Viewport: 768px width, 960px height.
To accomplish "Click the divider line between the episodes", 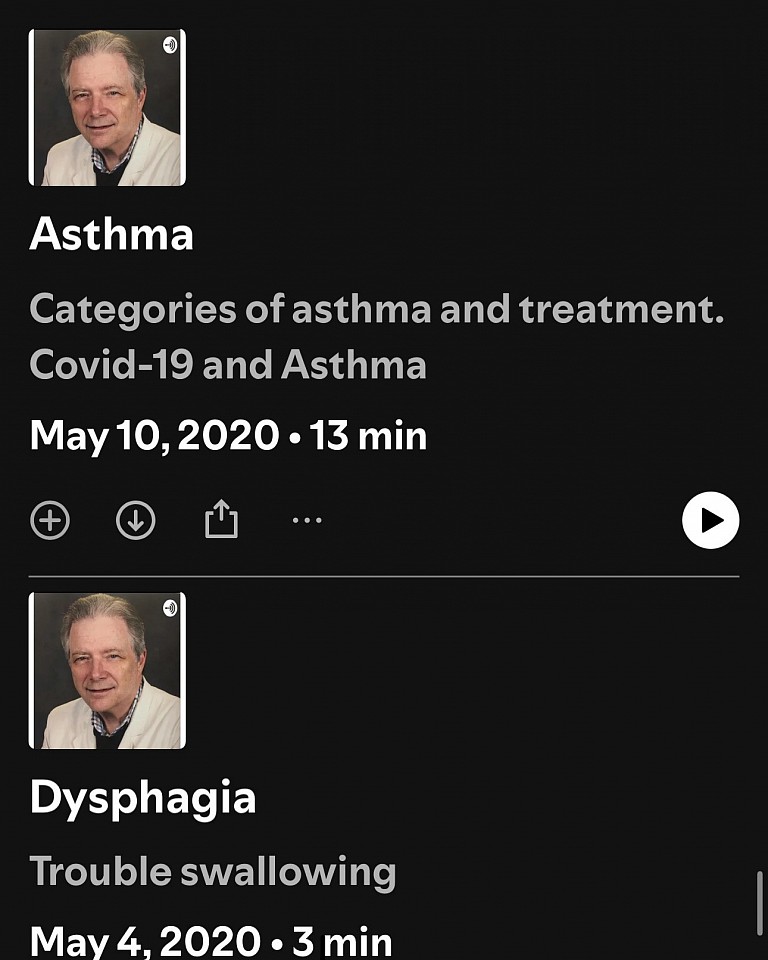I will [x=384, y=577].
